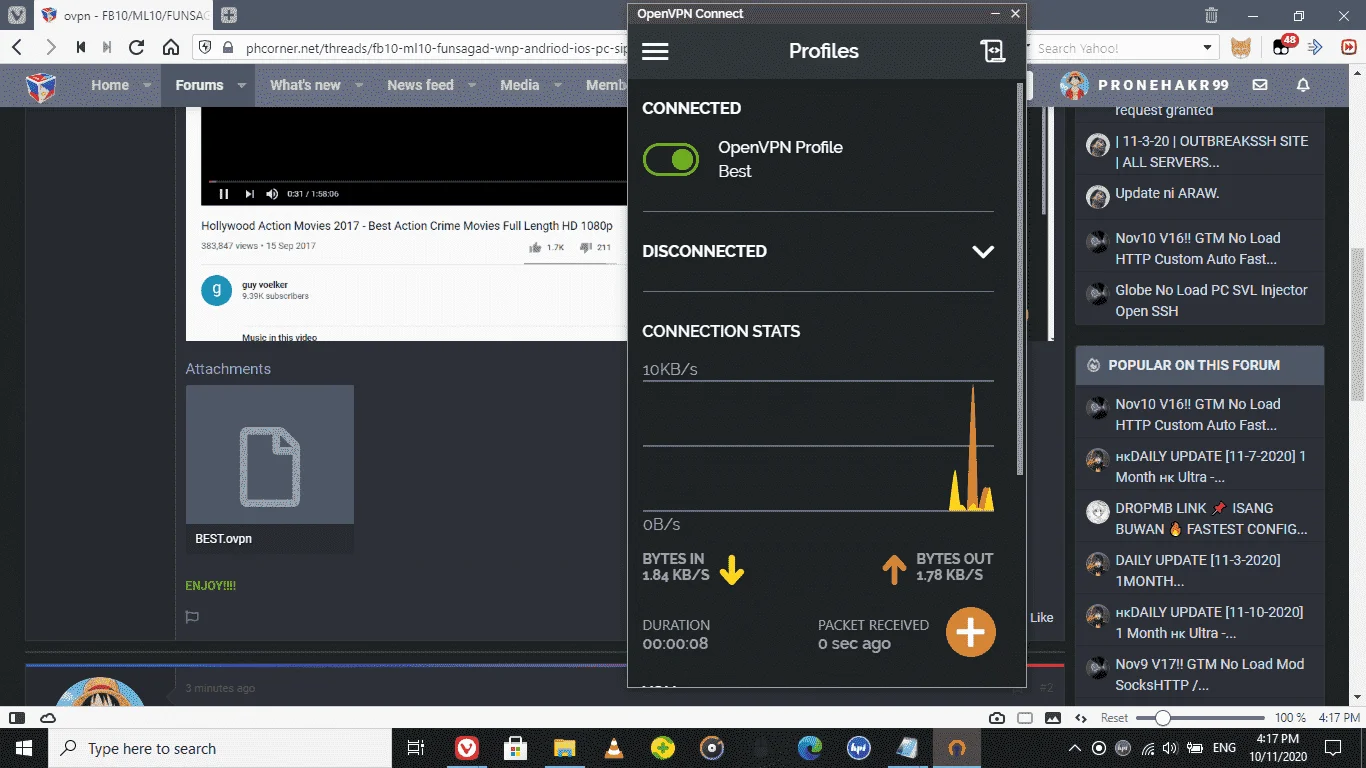Click the BYTES OUT upload arrow icon

[x=893, y=570]
